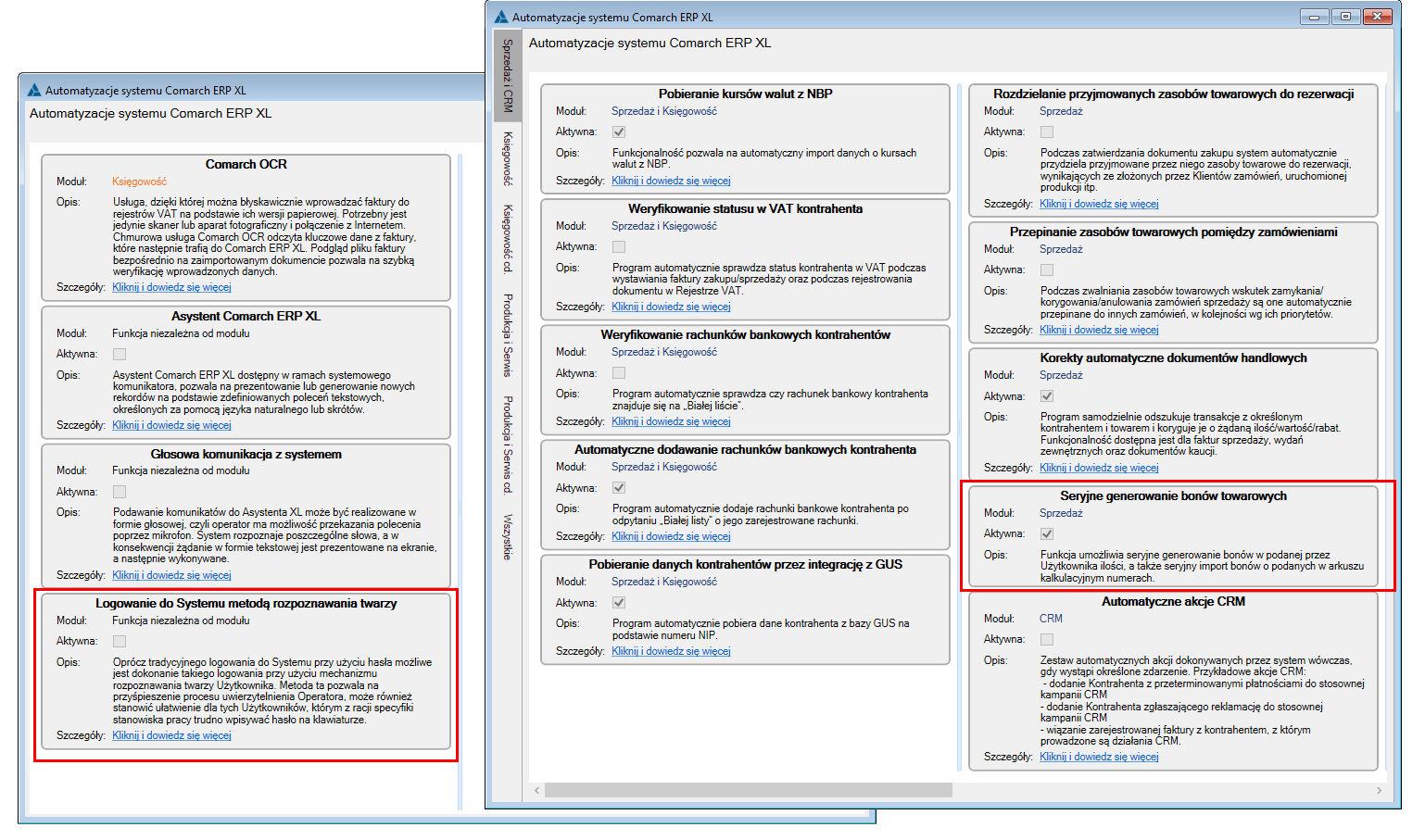This screenshot has width=1425, height=840.
Task: Click the CRM module value in Automatyczne akcje CRM
Action: [1051, 619]
